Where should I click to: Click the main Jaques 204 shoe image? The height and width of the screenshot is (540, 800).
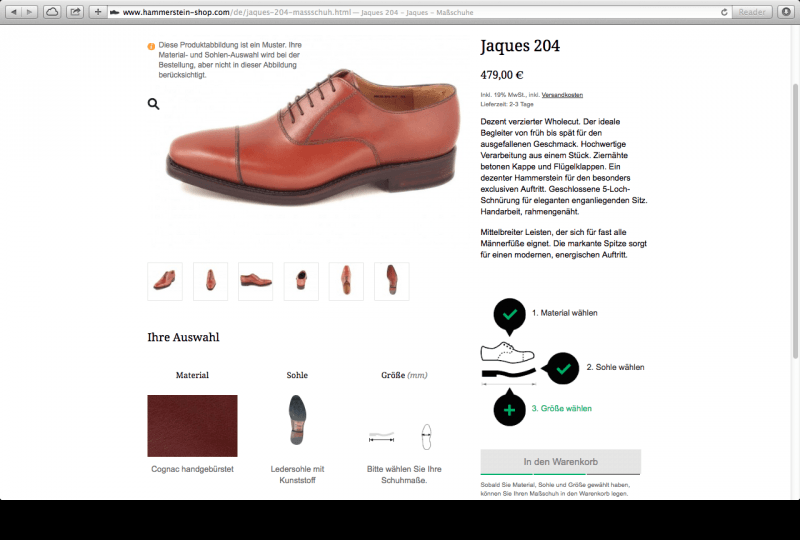pos(312,136)
